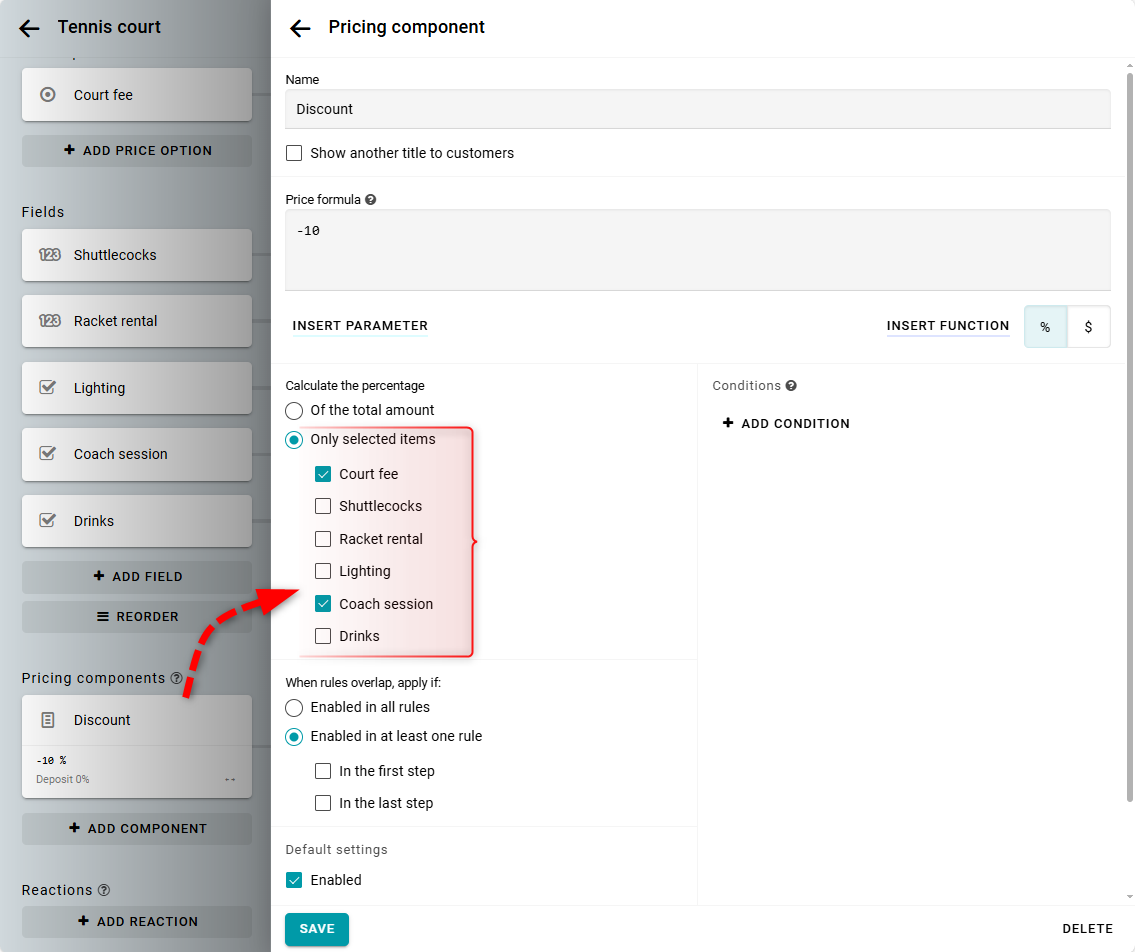Select the Shuttlecocks number field icon
This screenshot has height=952, width=1135.
49,255
